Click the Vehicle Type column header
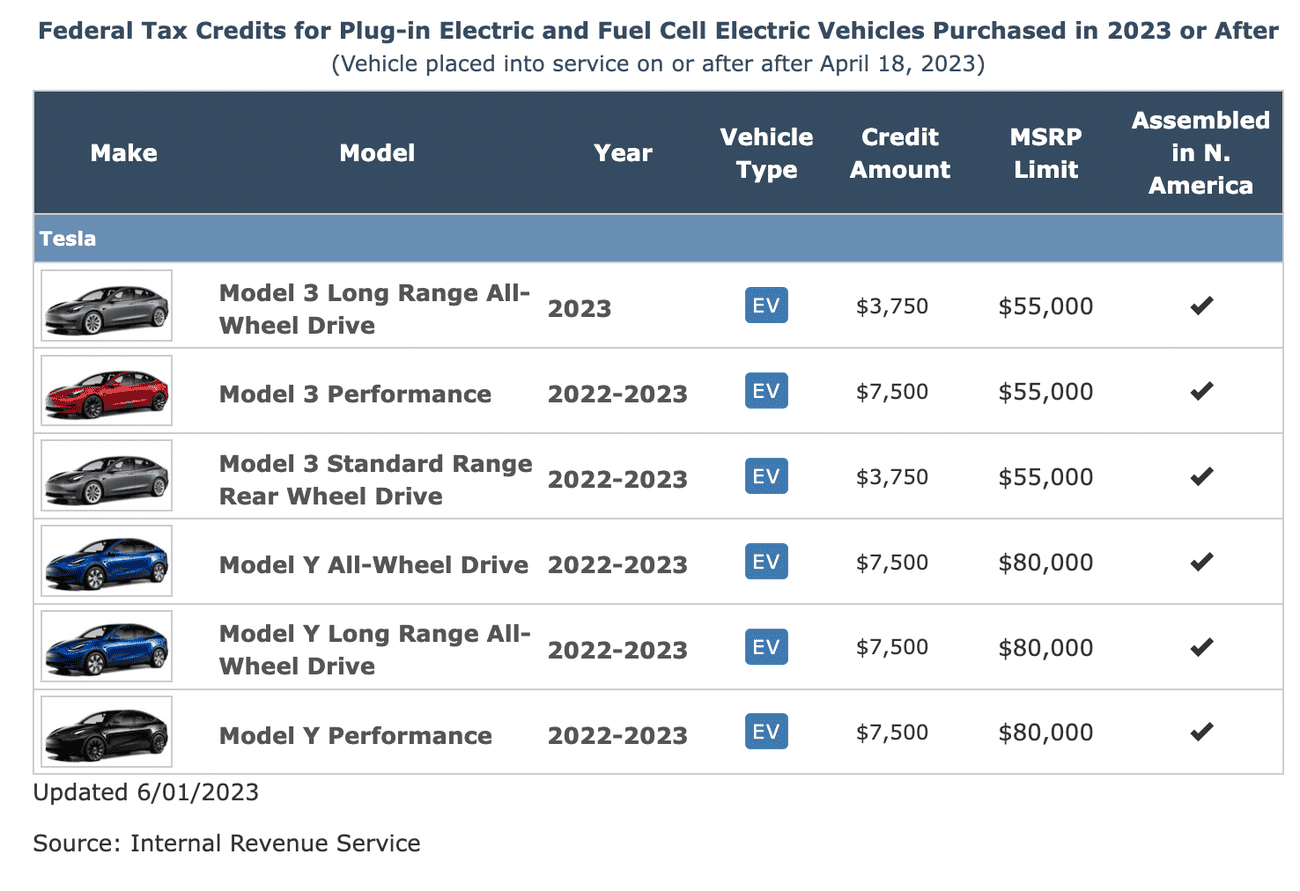Viewport: 1300px width, 891px height. click(x=767, y=153)
